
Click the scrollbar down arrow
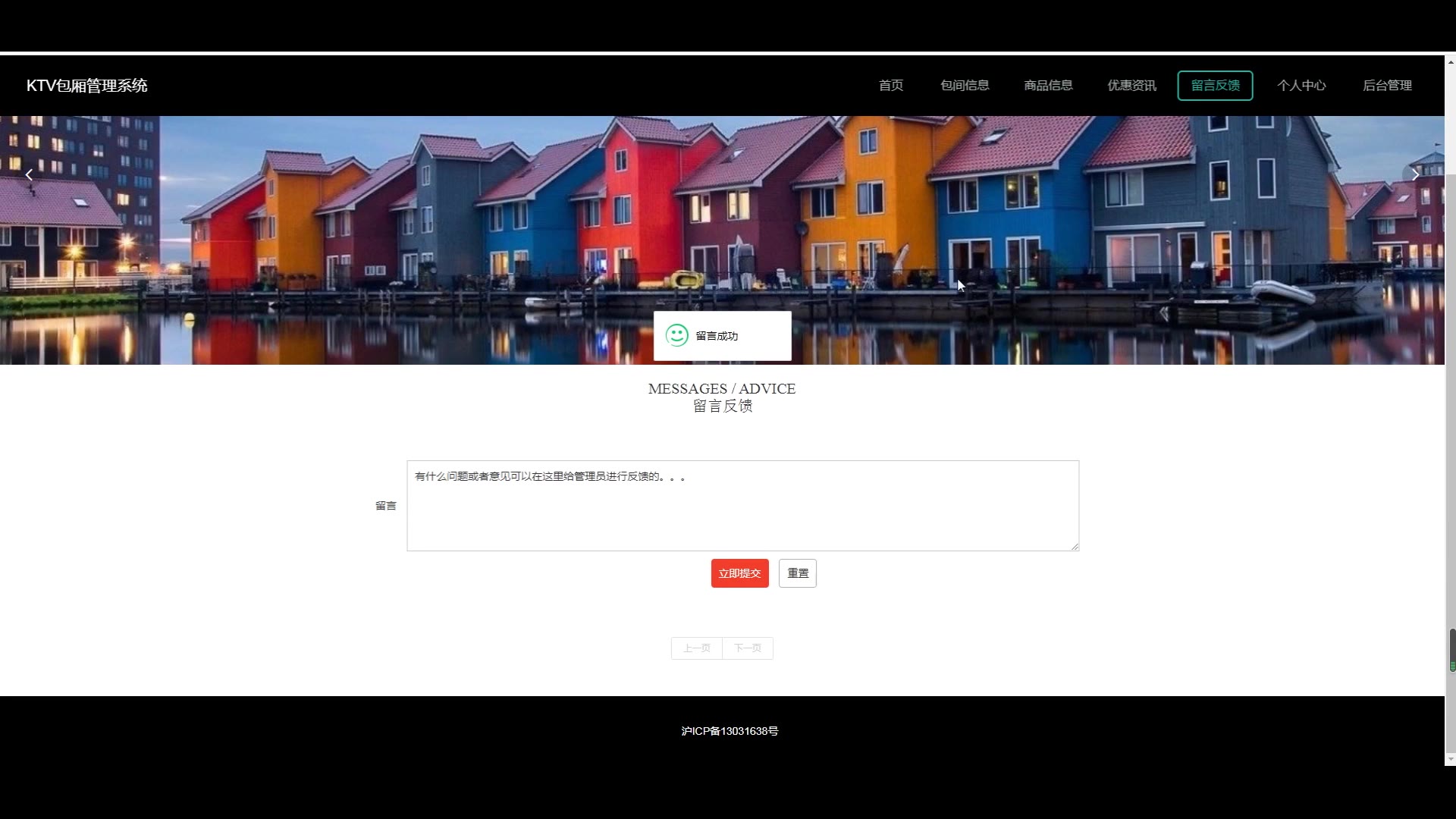point(1451,759)
